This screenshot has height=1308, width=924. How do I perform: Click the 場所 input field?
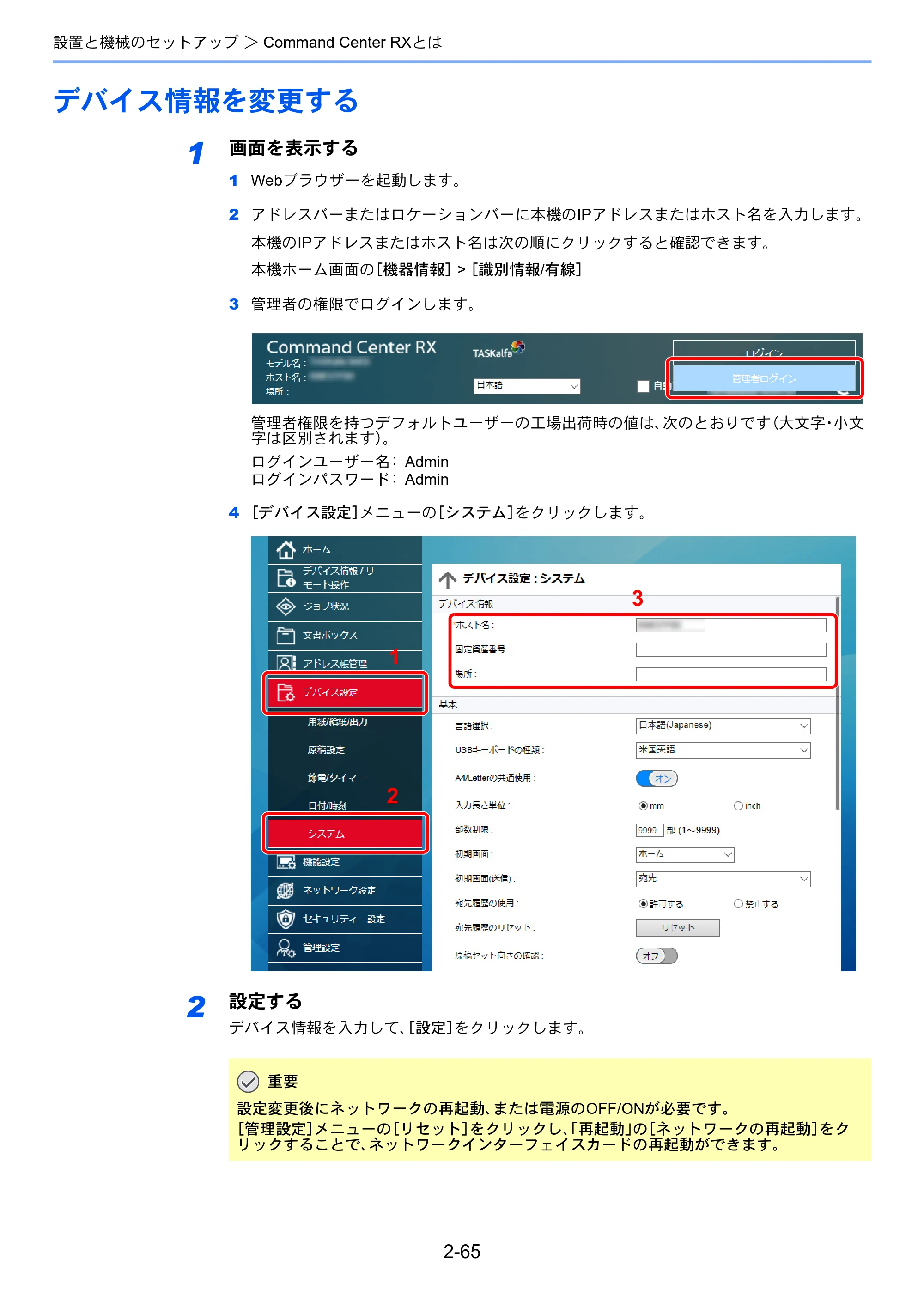pyautogui.click(x=731, y=674)
